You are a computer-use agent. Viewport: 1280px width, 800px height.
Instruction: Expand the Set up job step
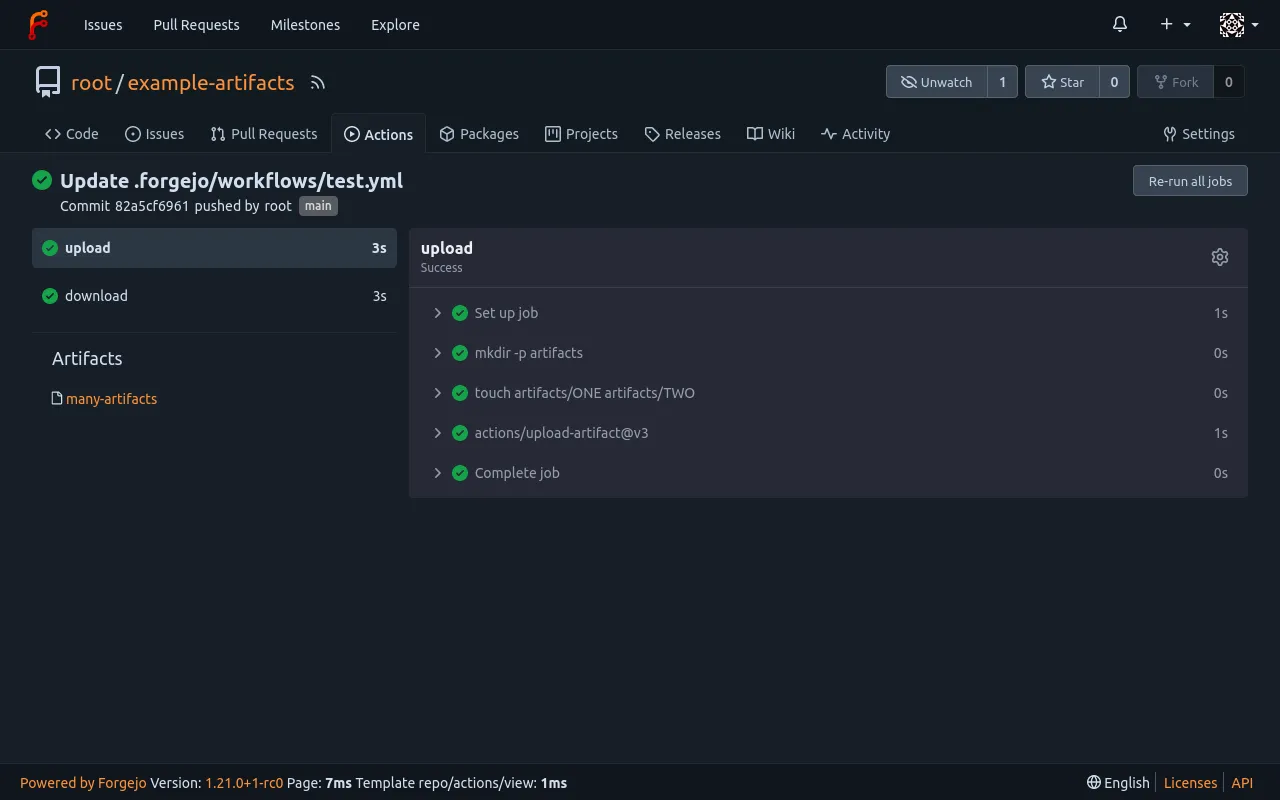click(x=506, y=313)
